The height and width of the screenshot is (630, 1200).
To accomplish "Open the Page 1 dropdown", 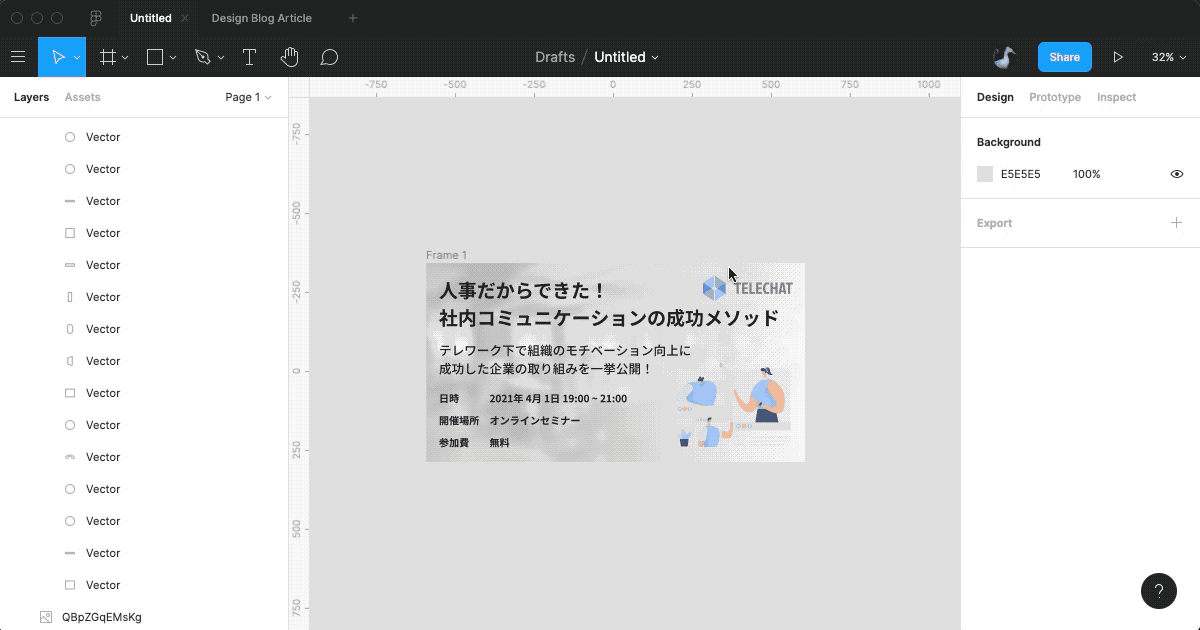I will click(248, 97).
